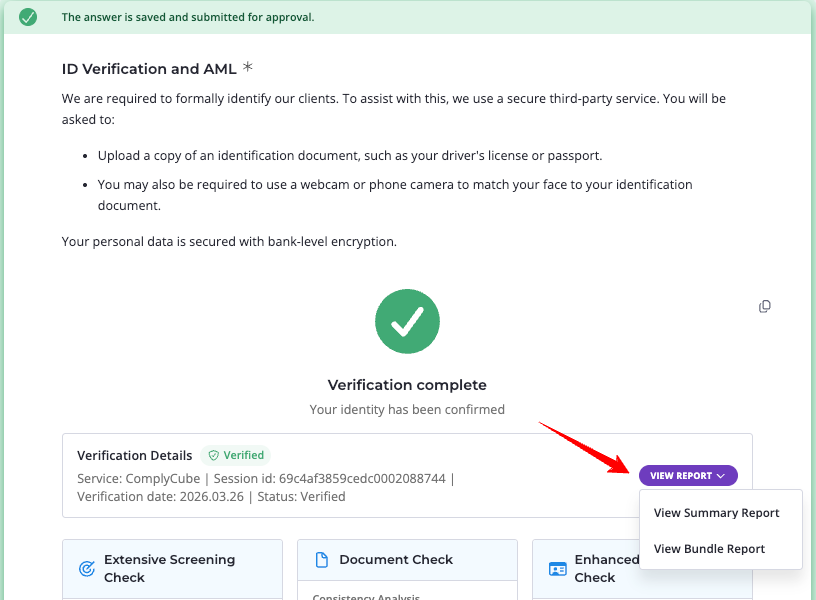Click the Extensive Screening Check target icon
Image resolution: width=816 pixels, height=600 pixels.
tap(87, 569)
